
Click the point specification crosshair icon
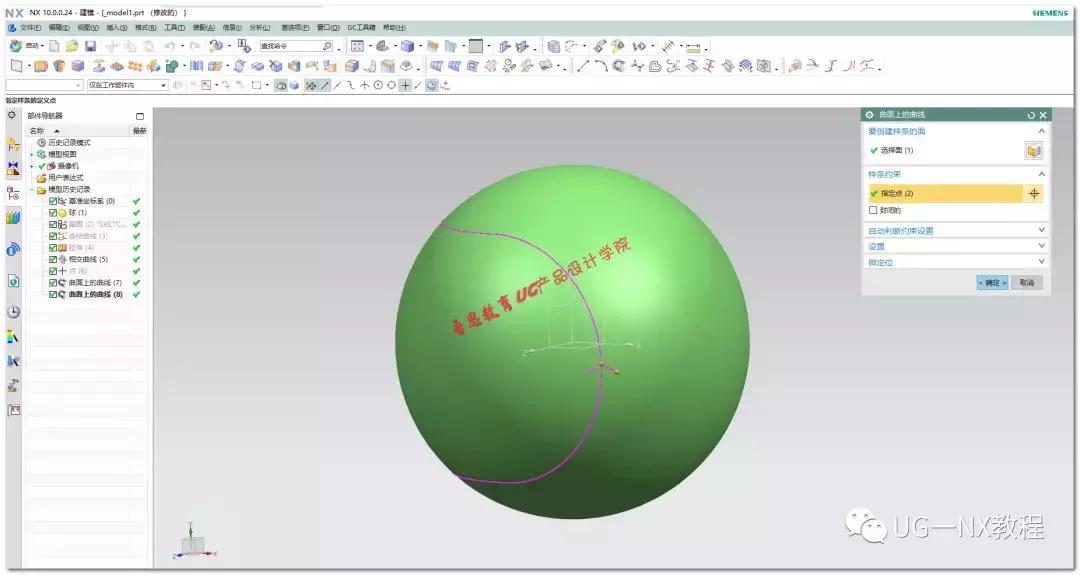coord(1034,193)
